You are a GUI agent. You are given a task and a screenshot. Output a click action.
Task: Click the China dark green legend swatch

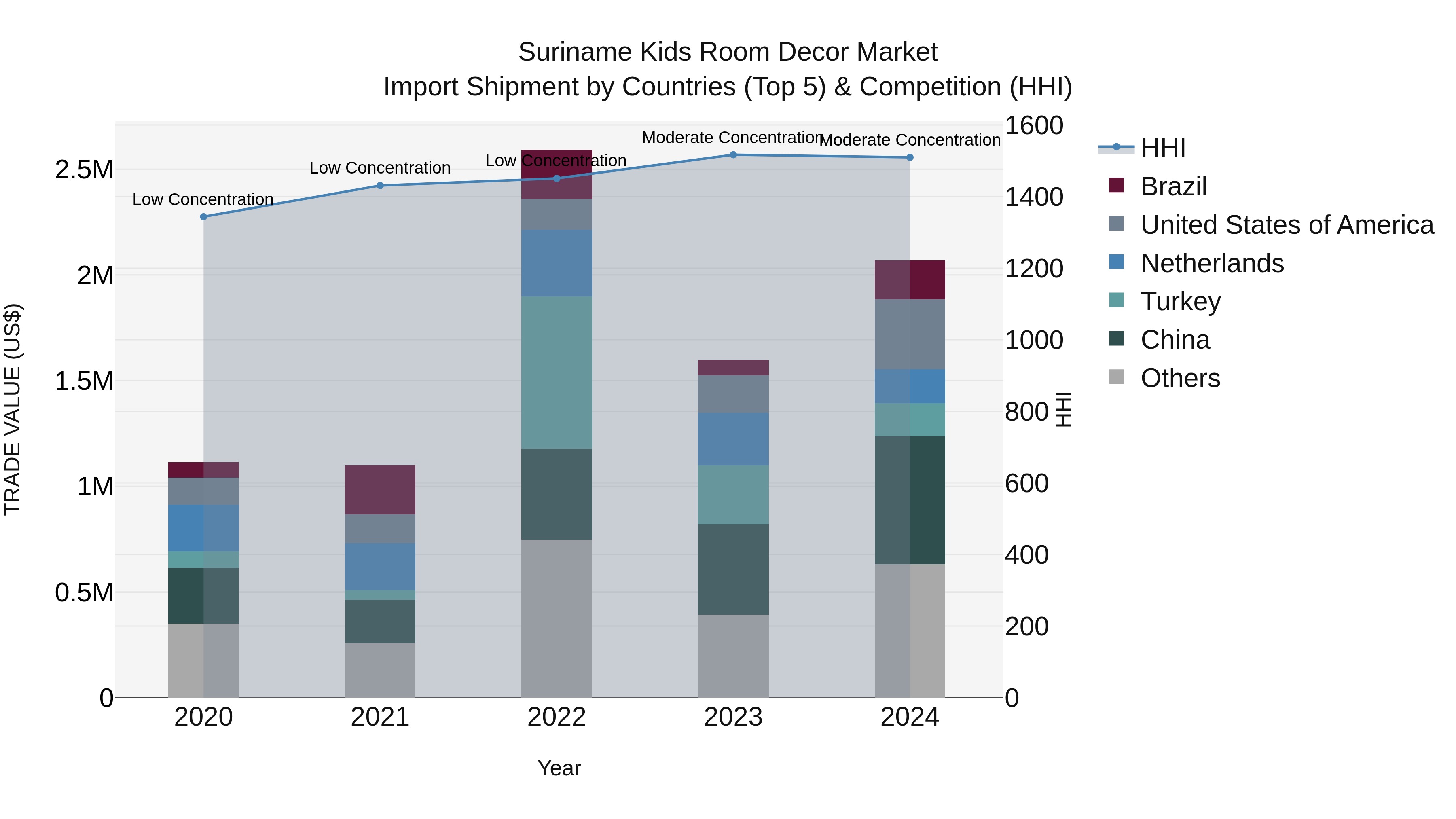1116,339
